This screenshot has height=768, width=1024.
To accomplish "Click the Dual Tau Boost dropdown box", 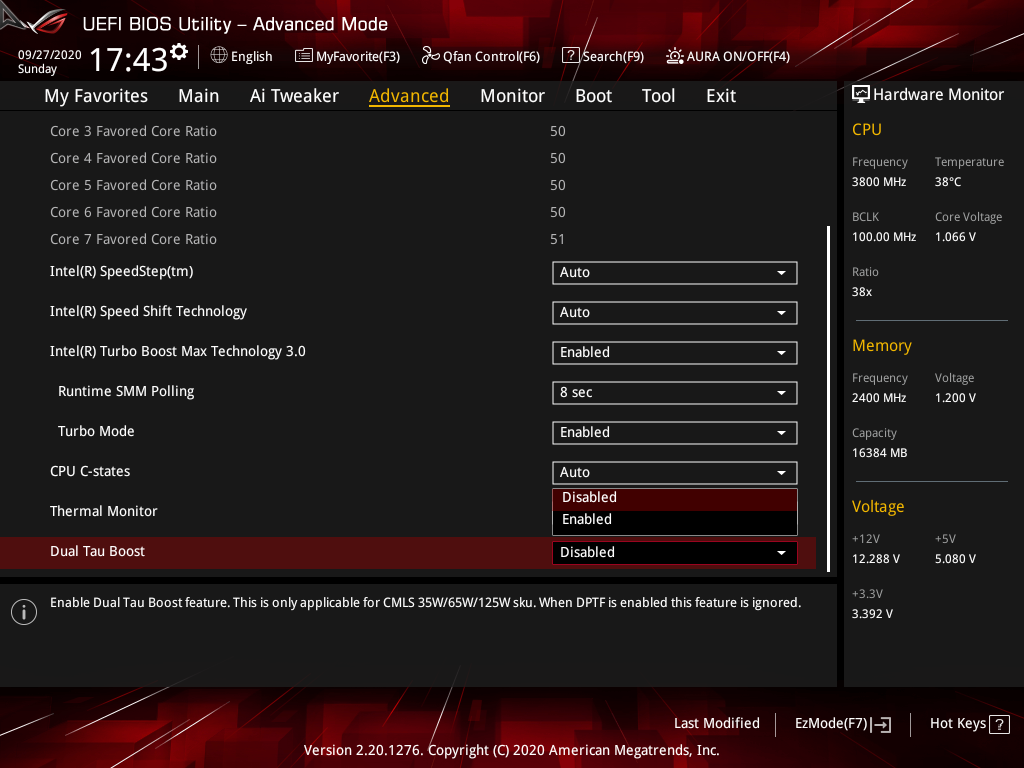I will coord(675,552).
